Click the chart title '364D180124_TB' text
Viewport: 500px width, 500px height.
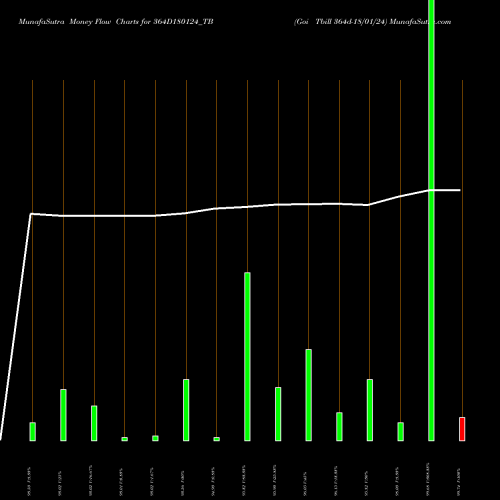(x=183, y=22)
